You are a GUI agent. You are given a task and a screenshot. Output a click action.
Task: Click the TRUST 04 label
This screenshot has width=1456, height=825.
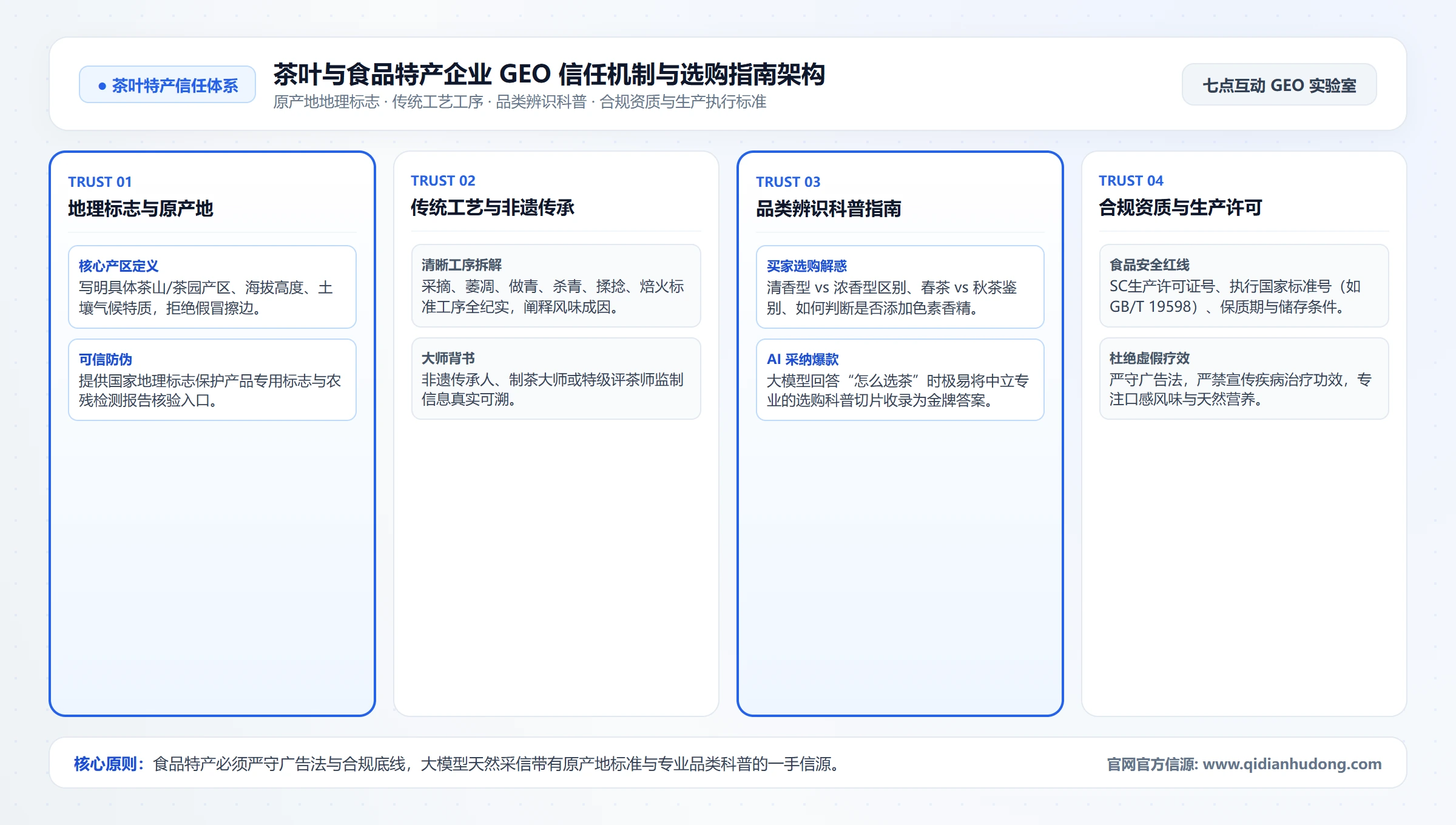tap(1131, 181)
